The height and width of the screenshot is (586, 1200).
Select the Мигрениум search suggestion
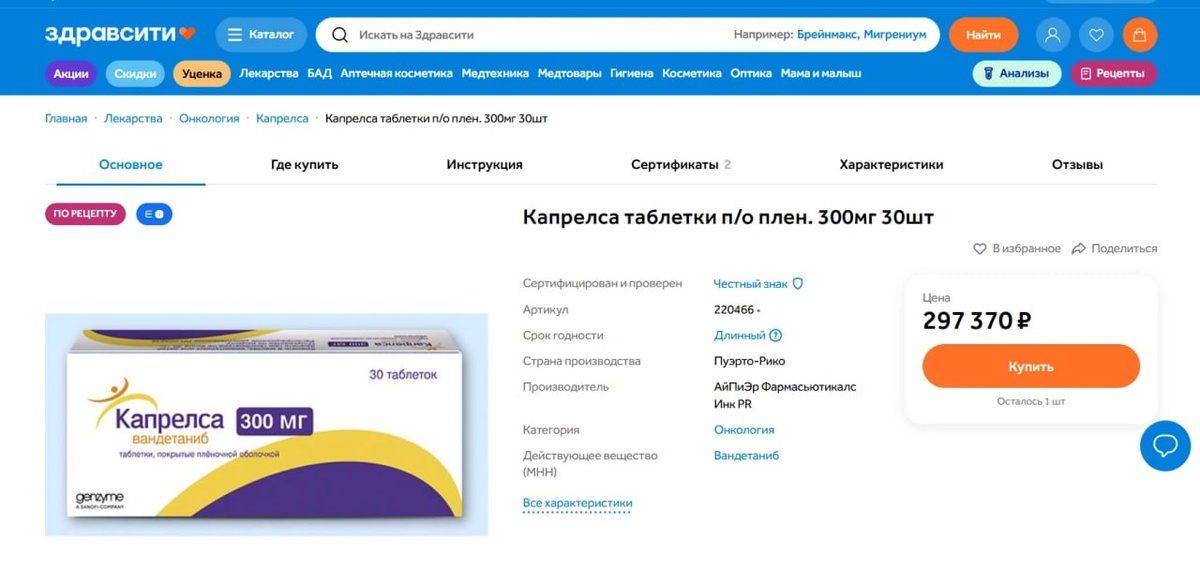[x=895, y=35]
